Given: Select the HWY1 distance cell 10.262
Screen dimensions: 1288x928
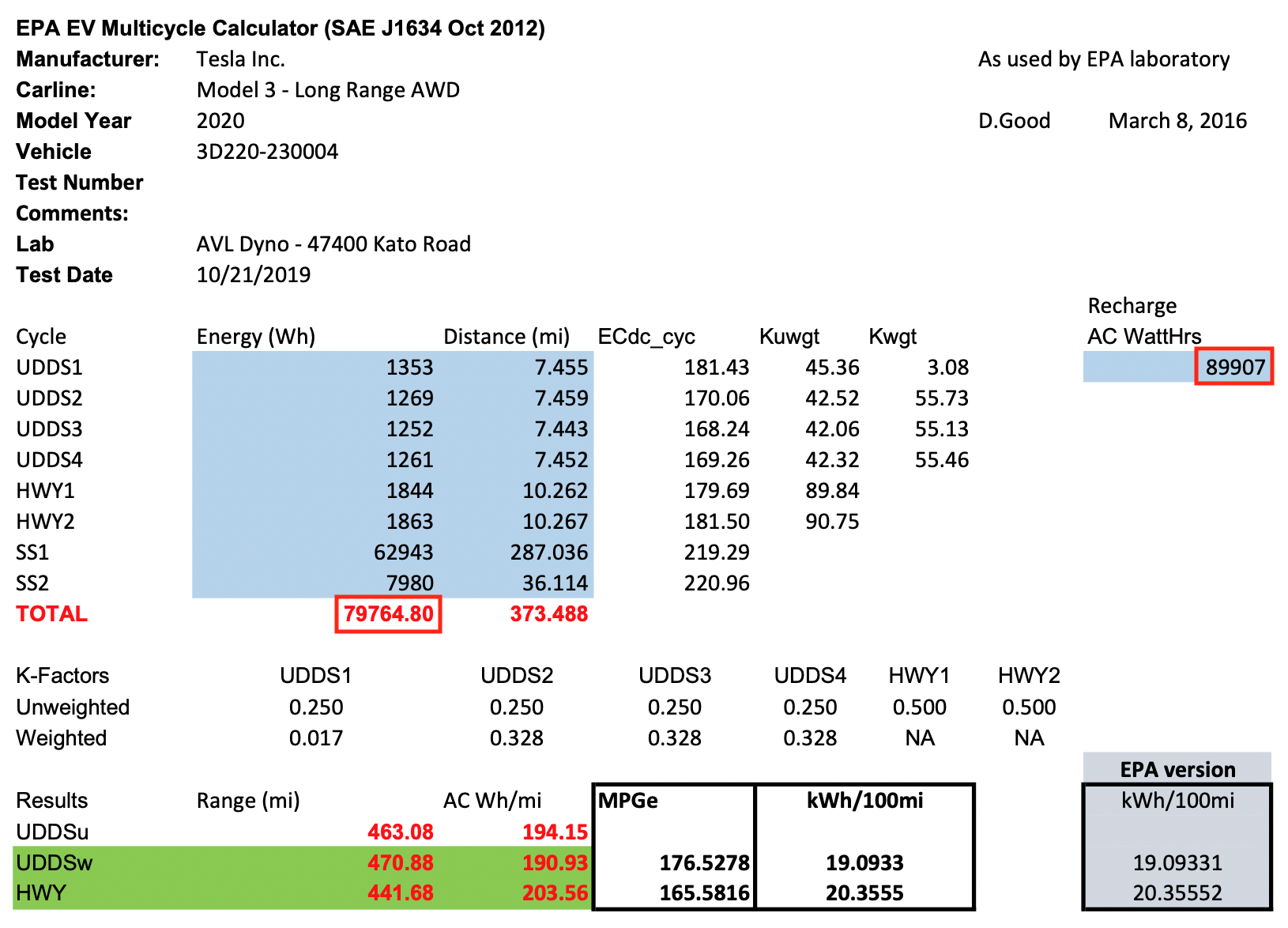Looking at the screenshot, I should point(555,491).
